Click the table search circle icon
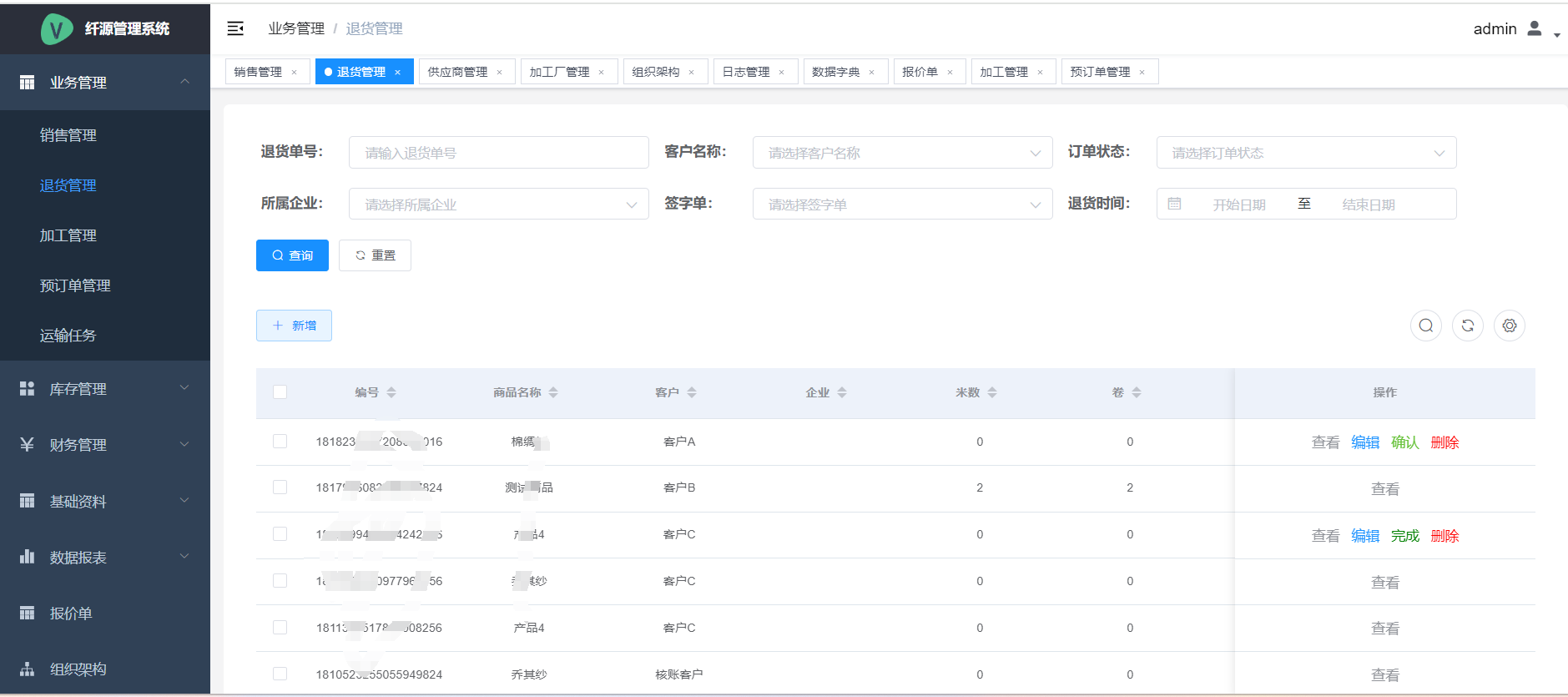The image size is (1568, 697). (1425, 326)
